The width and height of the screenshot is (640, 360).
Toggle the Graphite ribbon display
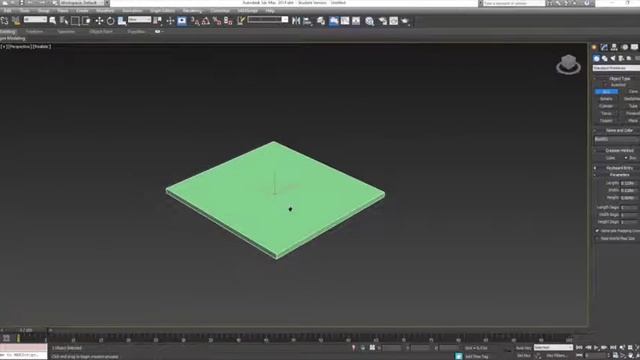click(x=334, y=20)
